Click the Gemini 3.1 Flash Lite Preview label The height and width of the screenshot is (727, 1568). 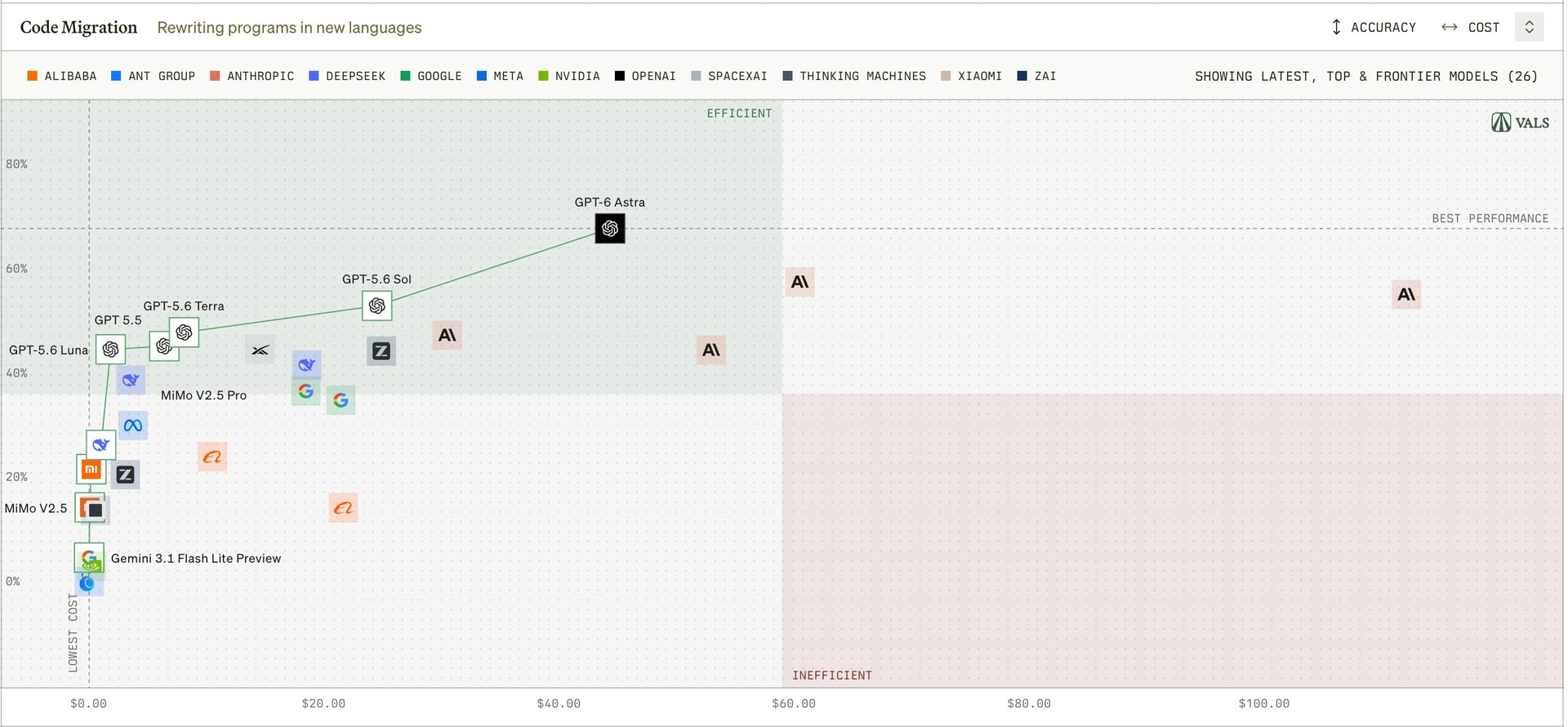point(196,559)
